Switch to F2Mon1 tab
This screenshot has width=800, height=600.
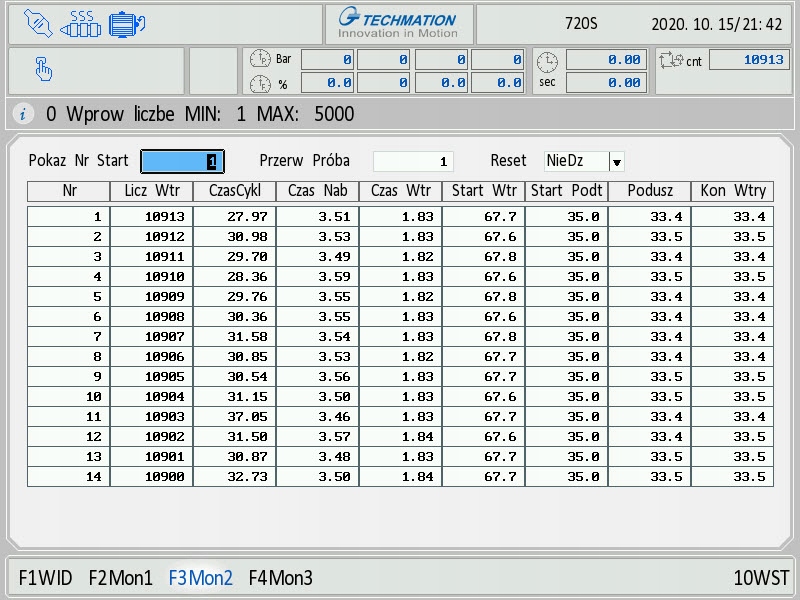tap(120, 578)
